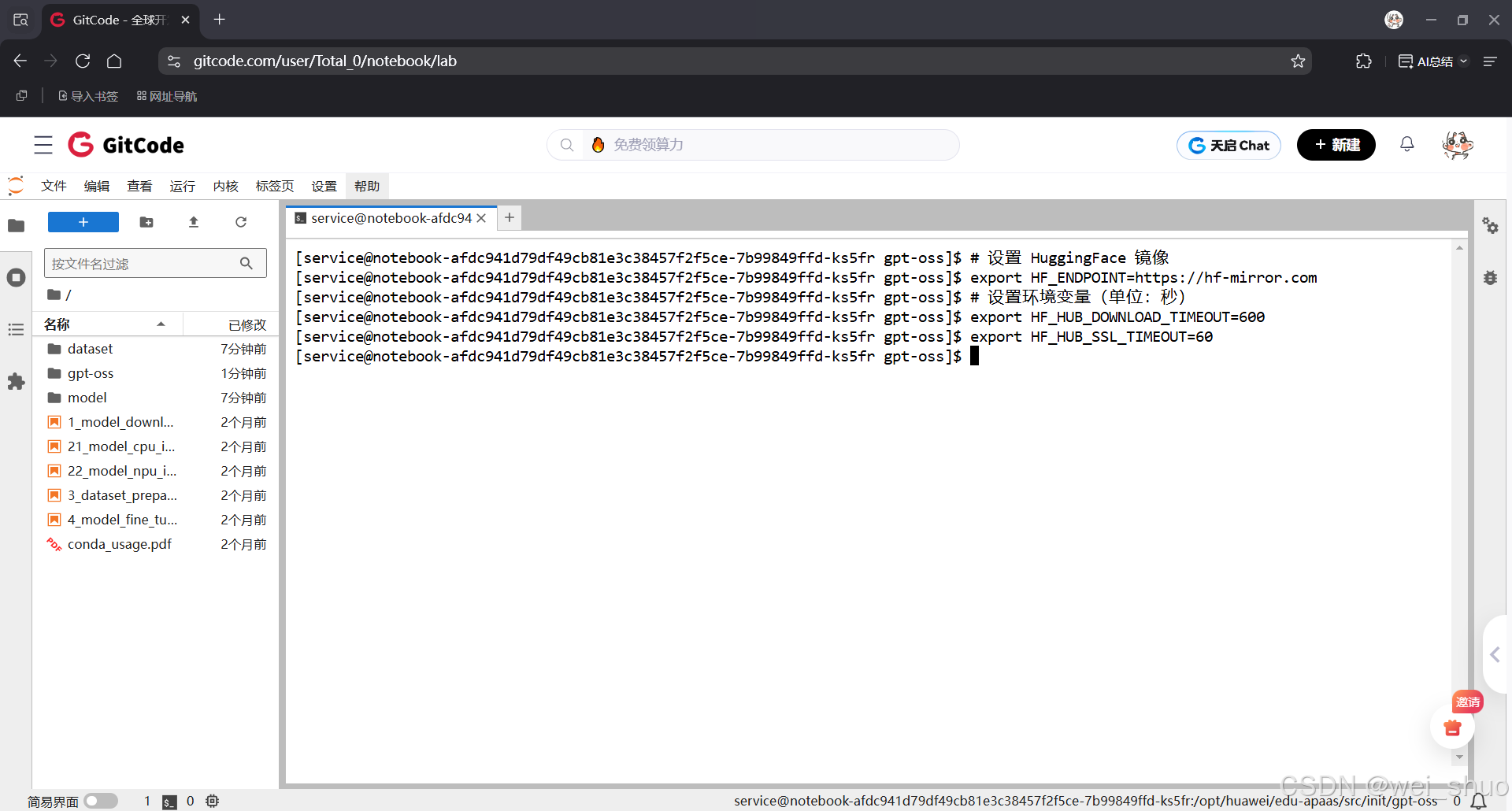Sort files by 已修改 column
Image resolution: width=1512 pixels, height=811 pixels.
pyautogui.click(x=231, y=324)
